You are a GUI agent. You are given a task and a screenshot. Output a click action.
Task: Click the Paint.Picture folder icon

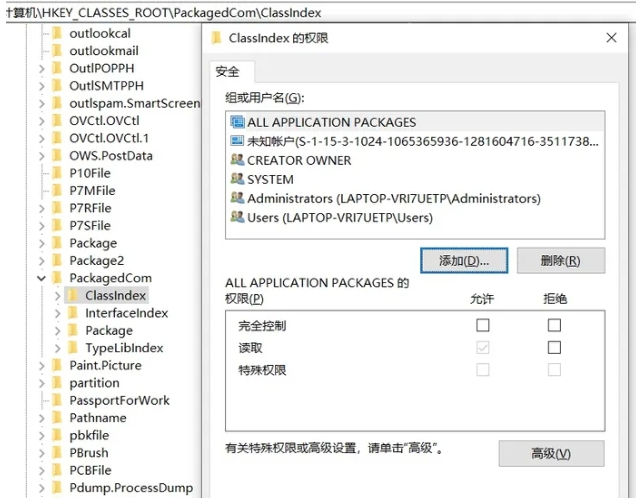58,365
